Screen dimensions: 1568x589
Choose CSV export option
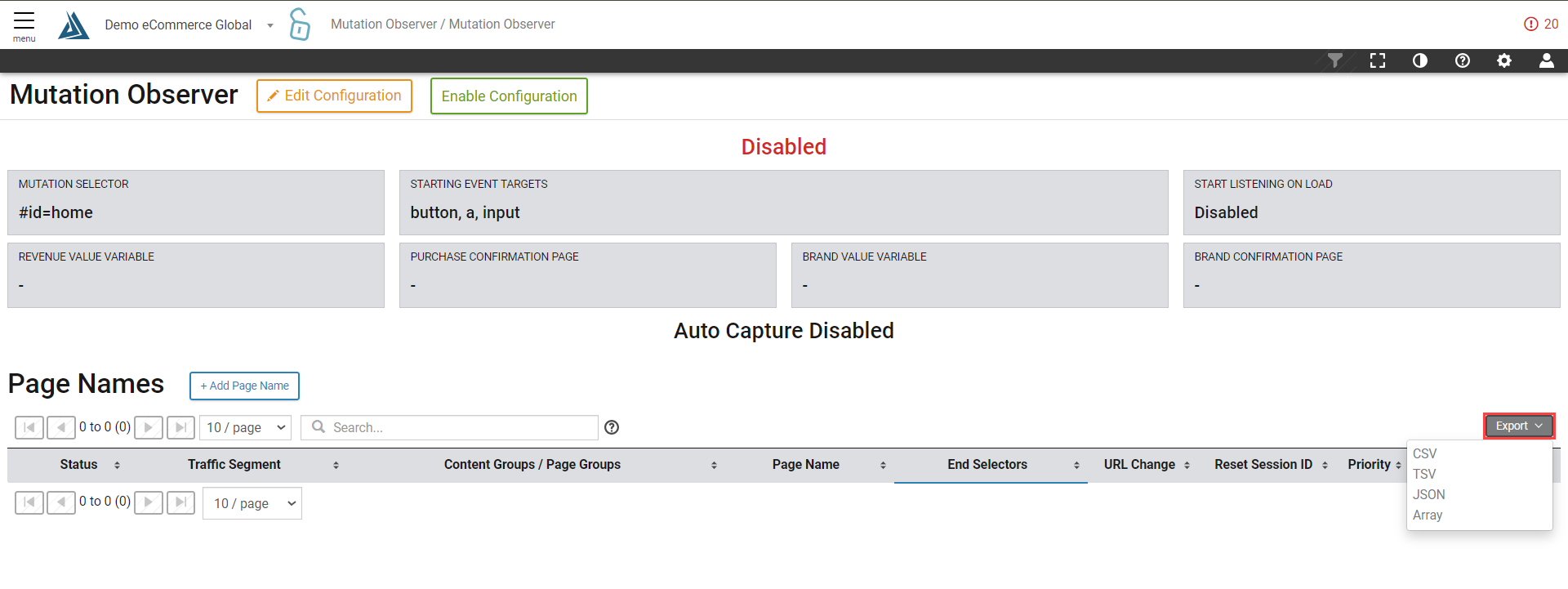point(1425,453)
